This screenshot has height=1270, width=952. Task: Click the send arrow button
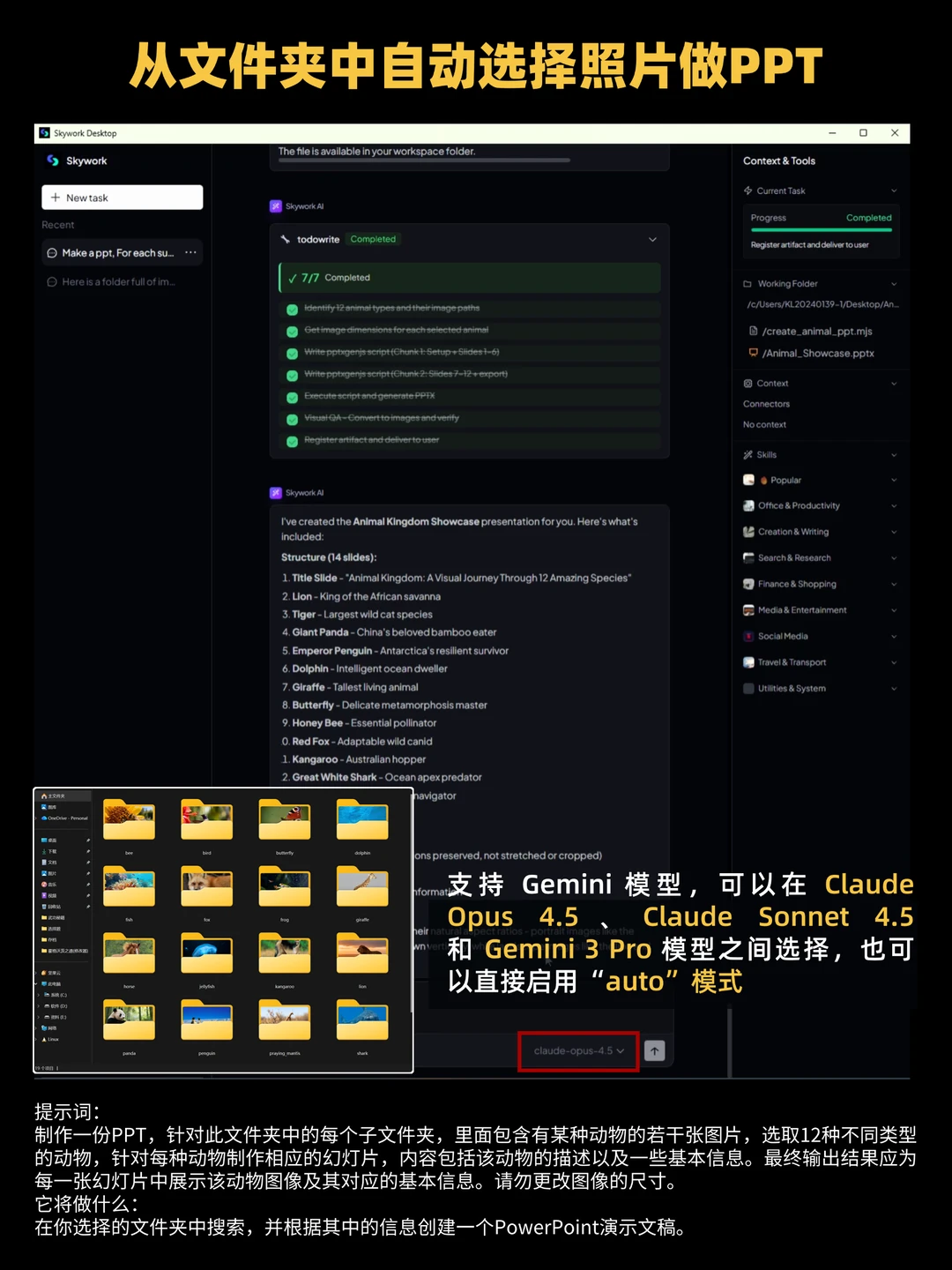pos(655,1051)
